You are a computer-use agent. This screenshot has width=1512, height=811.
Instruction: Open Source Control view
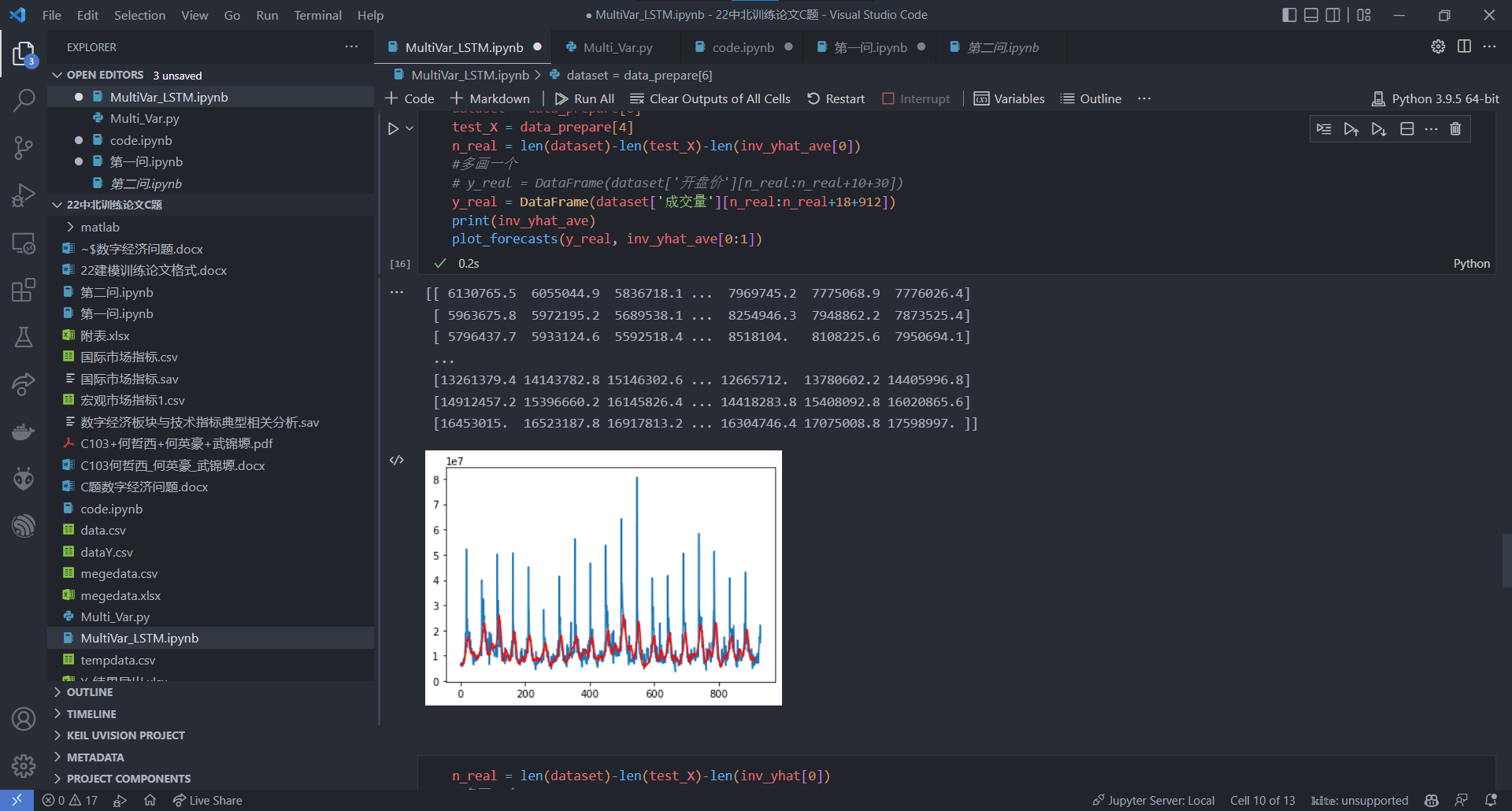[x=24, y=147]
